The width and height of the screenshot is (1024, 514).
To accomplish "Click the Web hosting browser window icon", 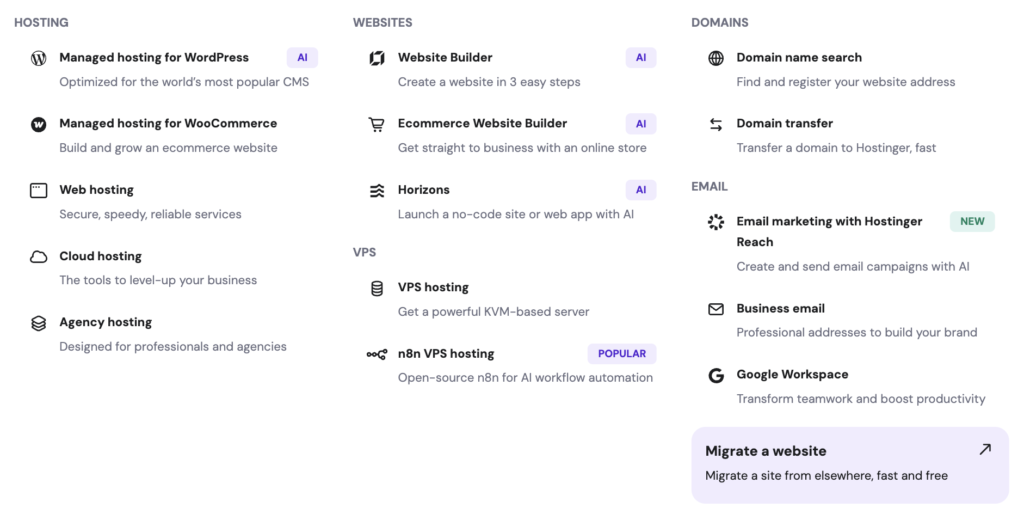I will coord(39,190).
